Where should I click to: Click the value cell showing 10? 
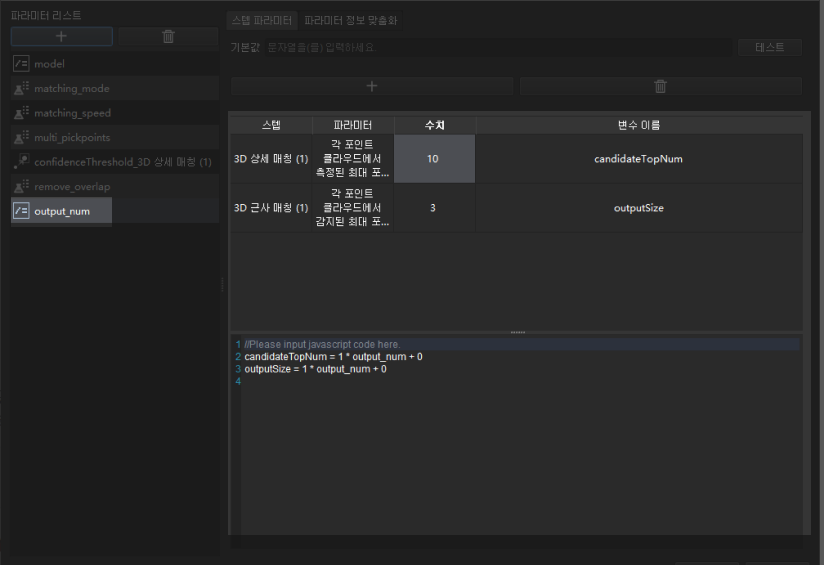click(x=435, y=159)
